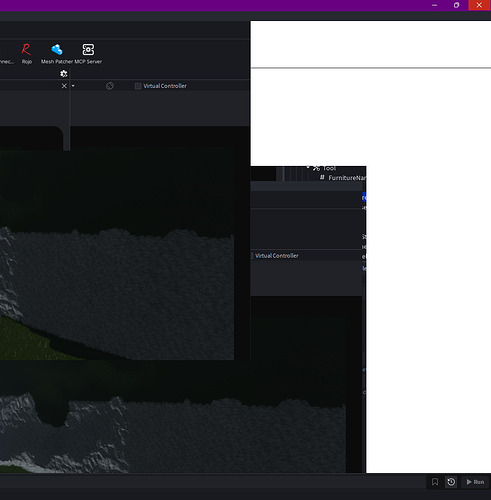Image resolution: width=491 pixels, height=500 pixels.
Task: Click the bookmark icon in the bottom bar
Action: coord(435,482)
